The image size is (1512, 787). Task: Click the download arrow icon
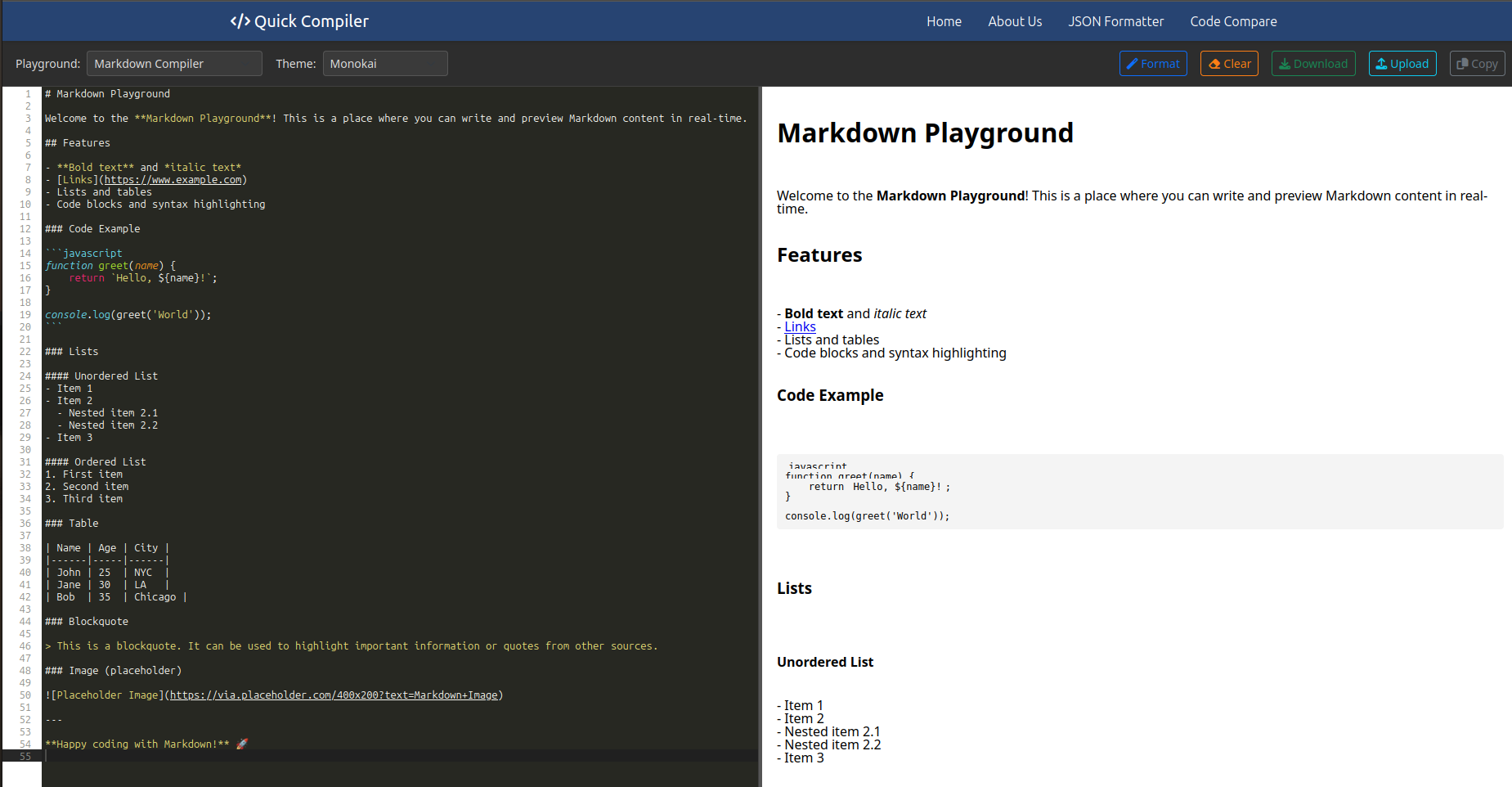point(1285,64)
